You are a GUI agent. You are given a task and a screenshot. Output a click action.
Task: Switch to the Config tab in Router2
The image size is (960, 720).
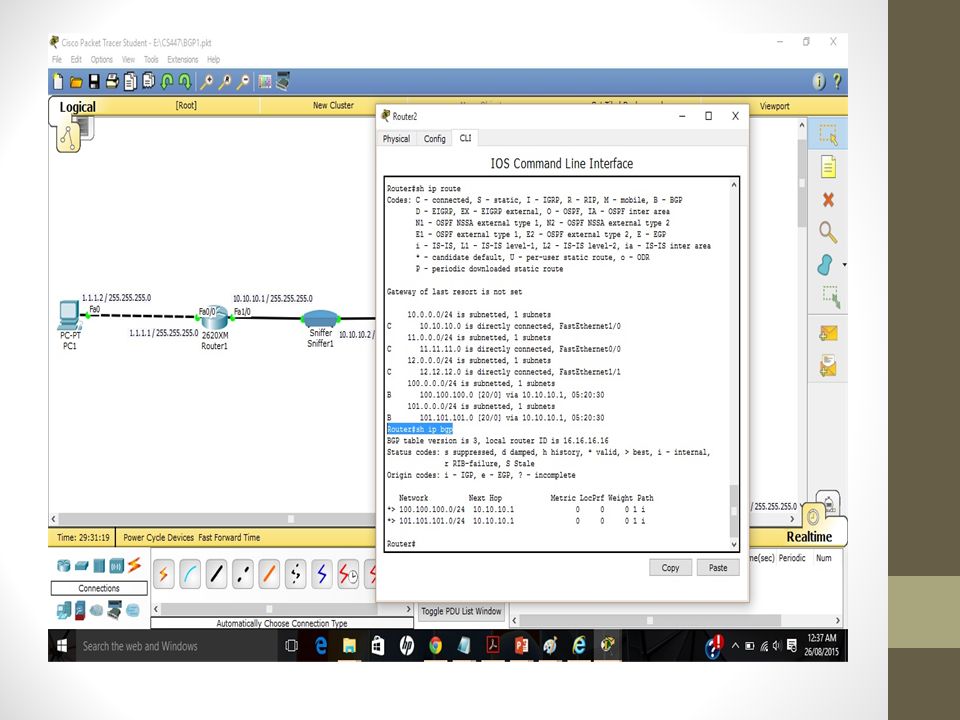[x=435, y=139]
